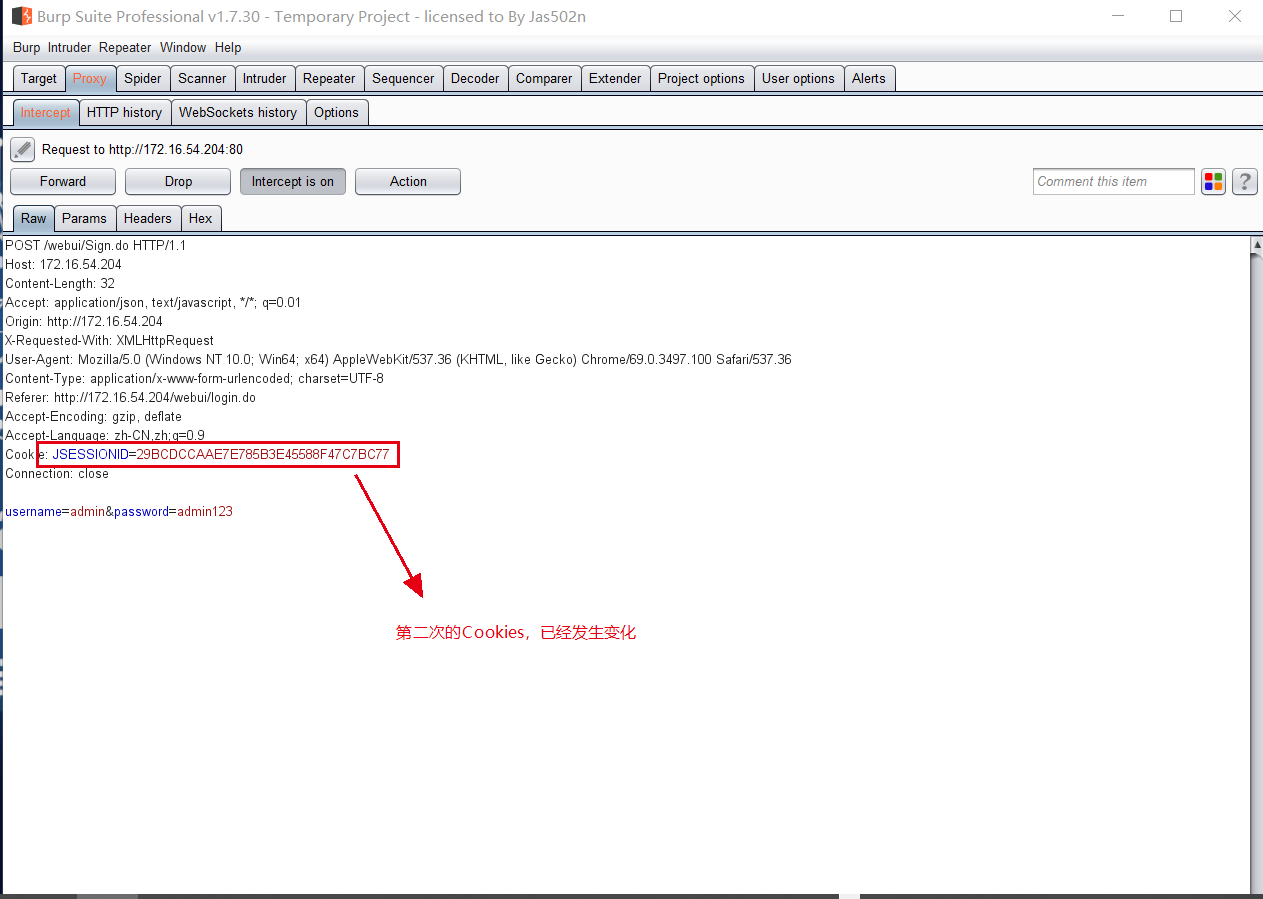Screen dimensions: 1263x899
Task: Click the Connection: close header line
Action: point(57,473)
